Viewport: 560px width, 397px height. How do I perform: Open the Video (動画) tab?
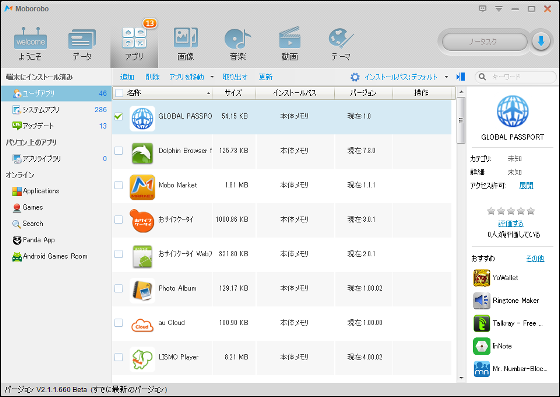pyautogui.click(x=290, y=44)
